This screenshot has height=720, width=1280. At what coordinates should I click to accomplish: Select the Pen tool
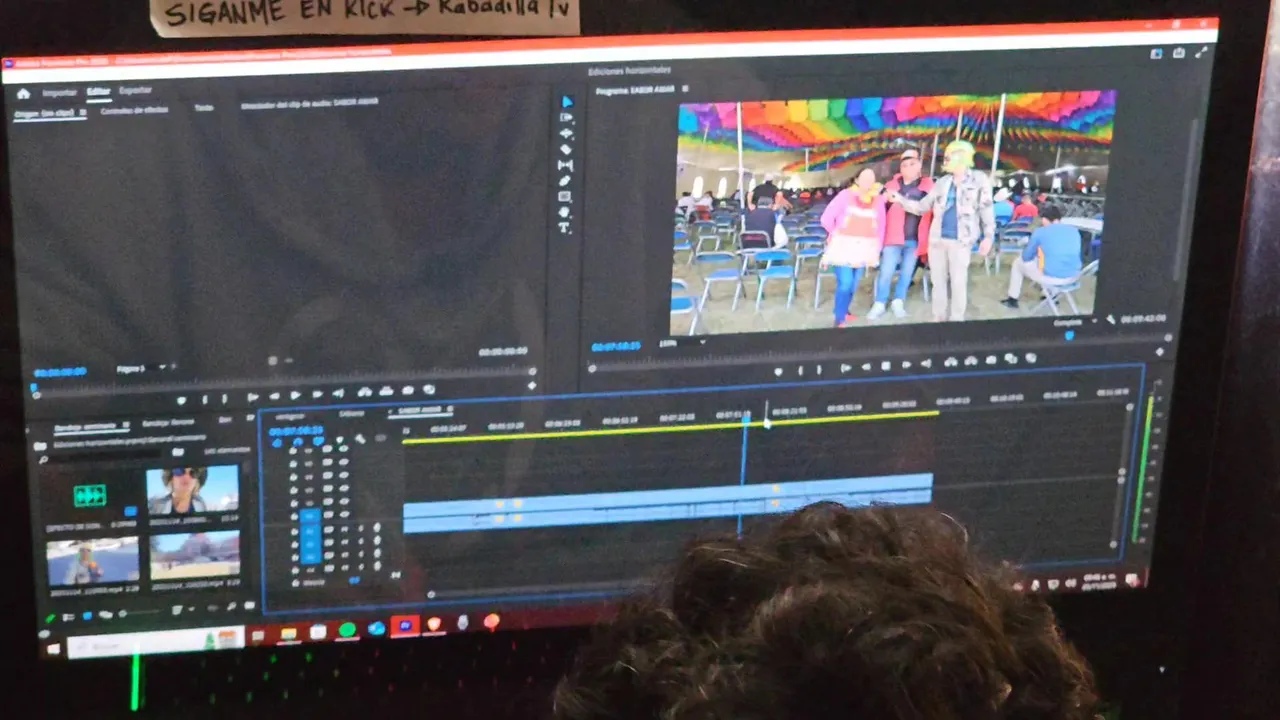(565, 182)
